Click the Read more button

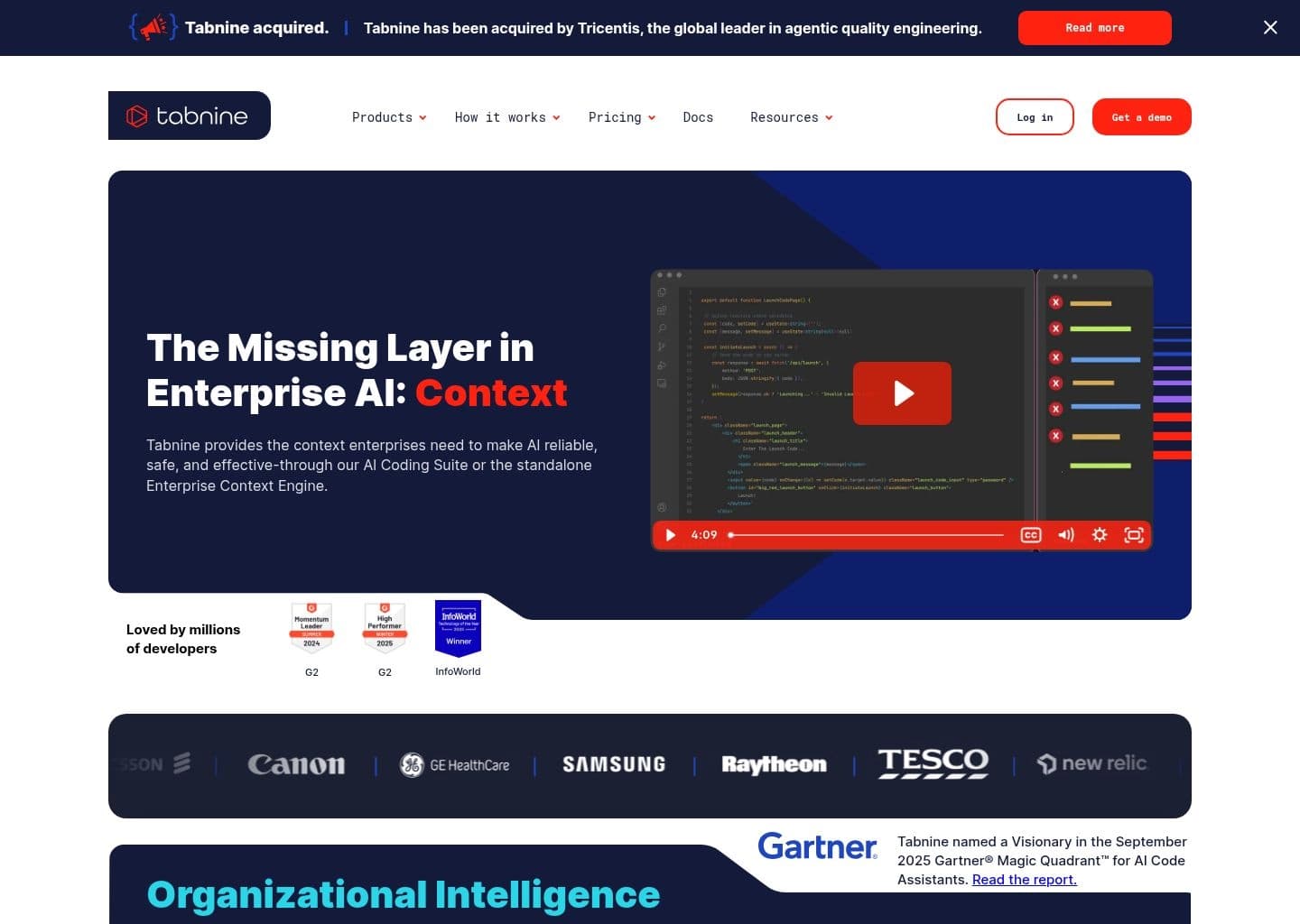[1094, 28]
